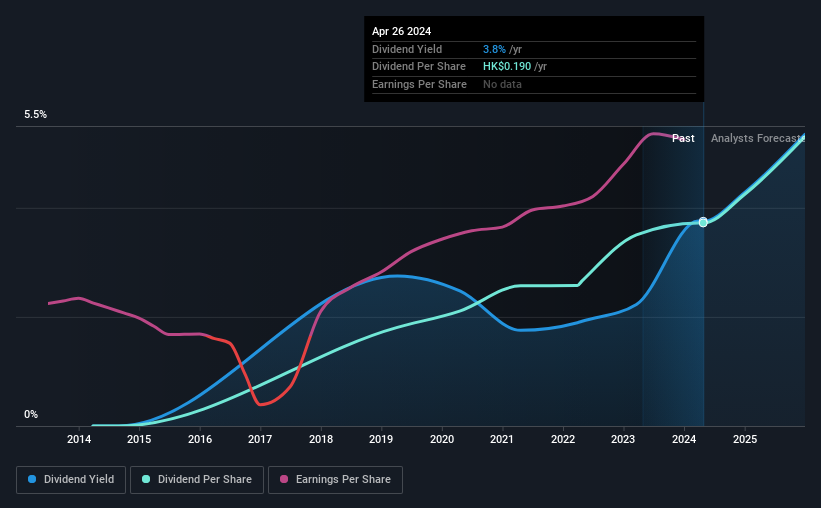Select the highlighted Apr 26 2024 data point
The width and height of the screenshot is (821, 508).
(x=703, y=222)
